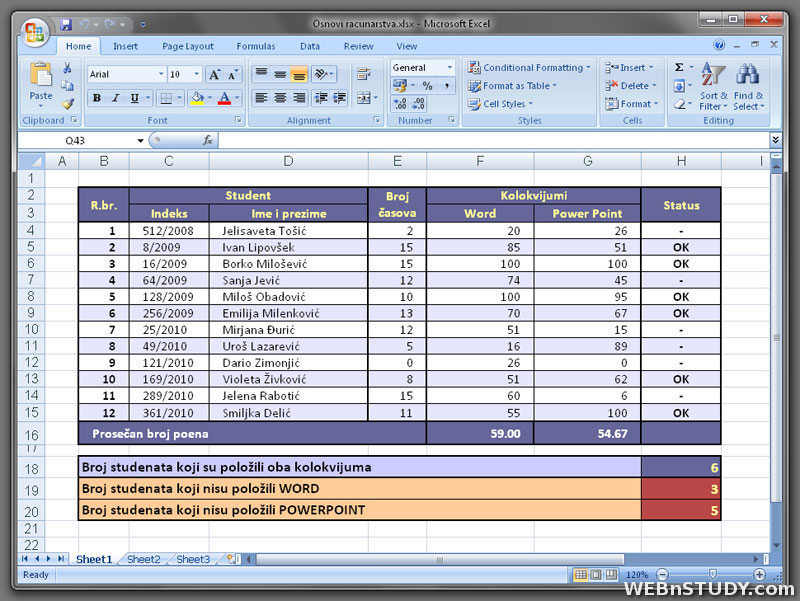Screen dimensions: 800x601
Task: Set Middle Align vertical alignment
Action: click(x=280, y=74)
